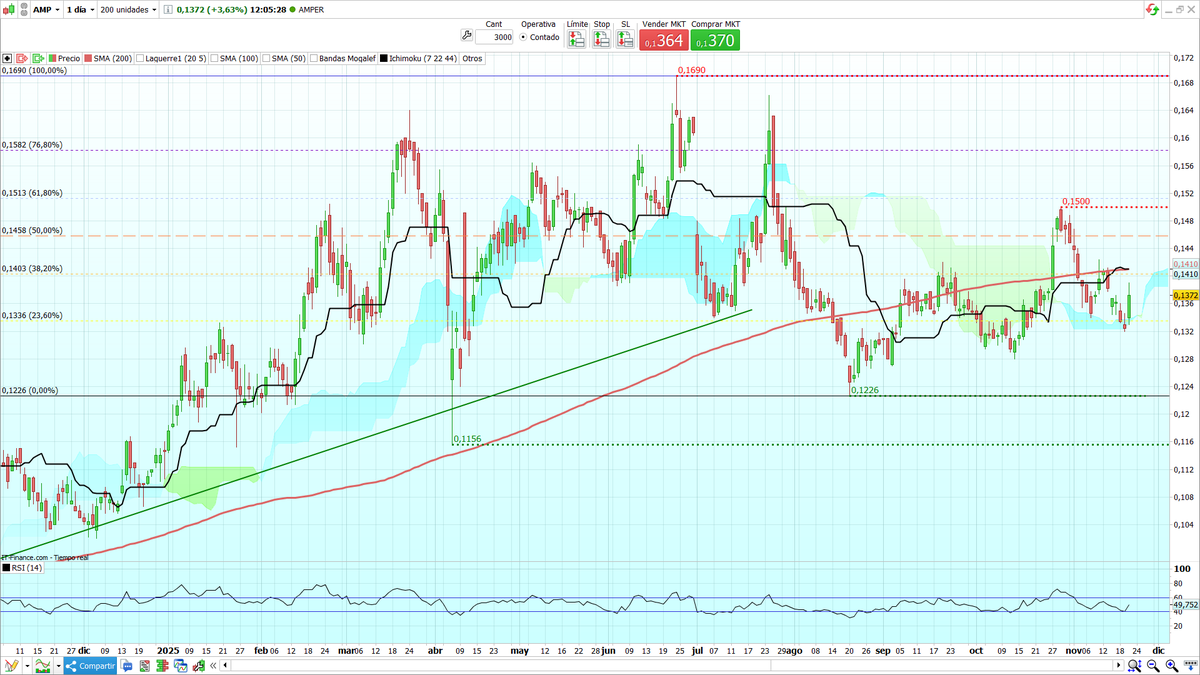Image resolution: width=1200 pixels, height=675 pixels.
Task: Click the 0,1458 (50,00%) Fibonacci label
Action: tap(32, 231)
